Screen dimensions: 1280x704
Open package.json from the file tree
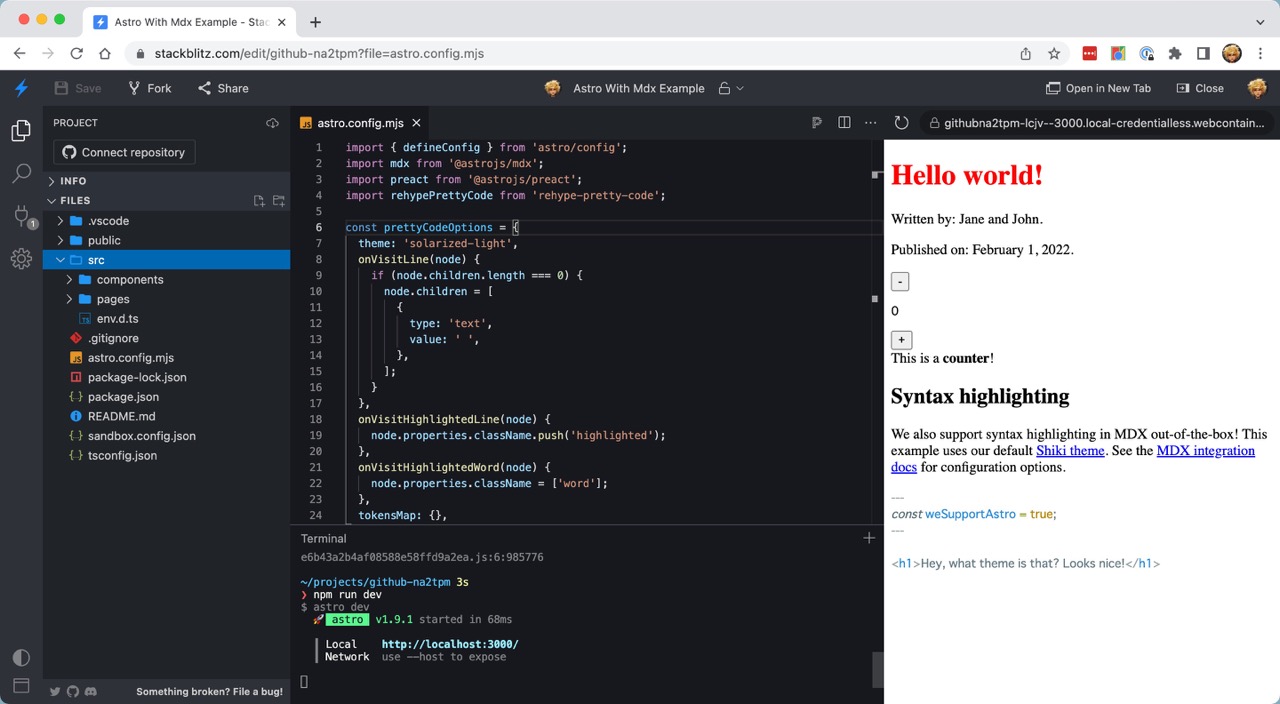(x=123, y=397)
